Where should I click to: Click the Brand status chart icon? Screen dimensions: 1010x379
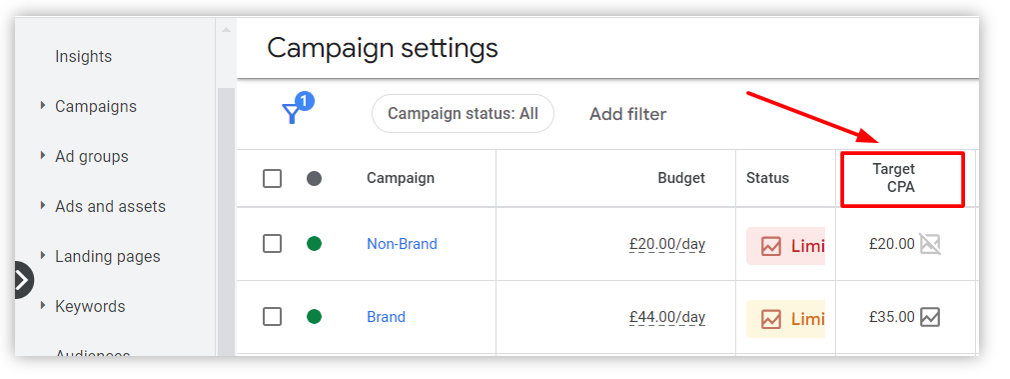(x=771, y=319)
